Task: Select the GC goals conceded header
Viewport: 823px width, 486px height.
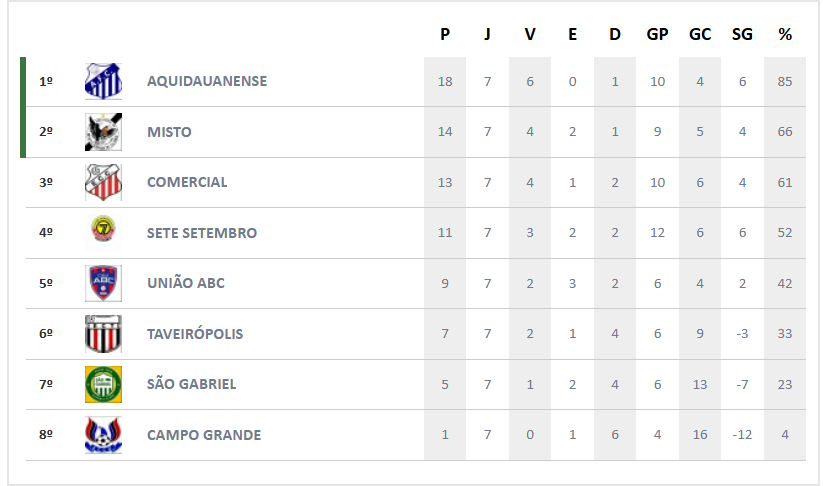Action: click(x=700, y=34)
